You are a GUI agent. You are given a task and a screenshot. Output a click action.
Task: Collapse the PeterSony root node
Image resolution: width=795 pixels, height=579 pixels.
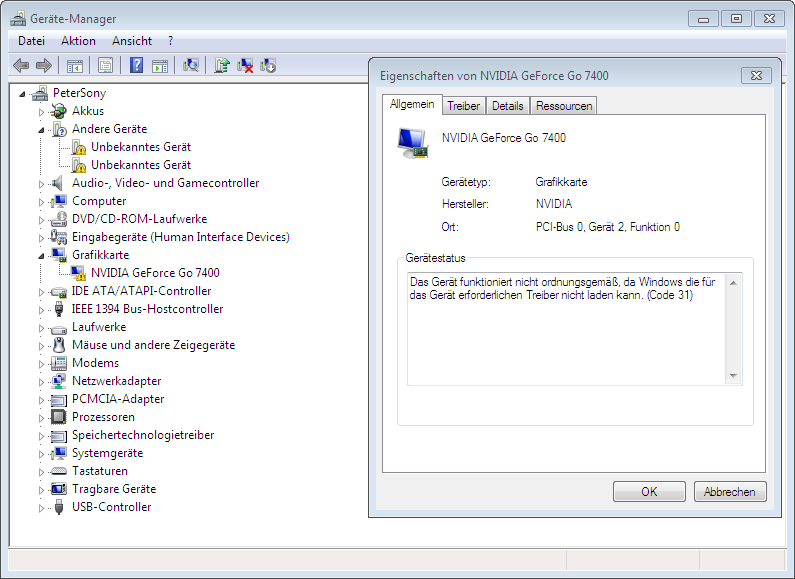pyautogui.click(x=22, y=94)
